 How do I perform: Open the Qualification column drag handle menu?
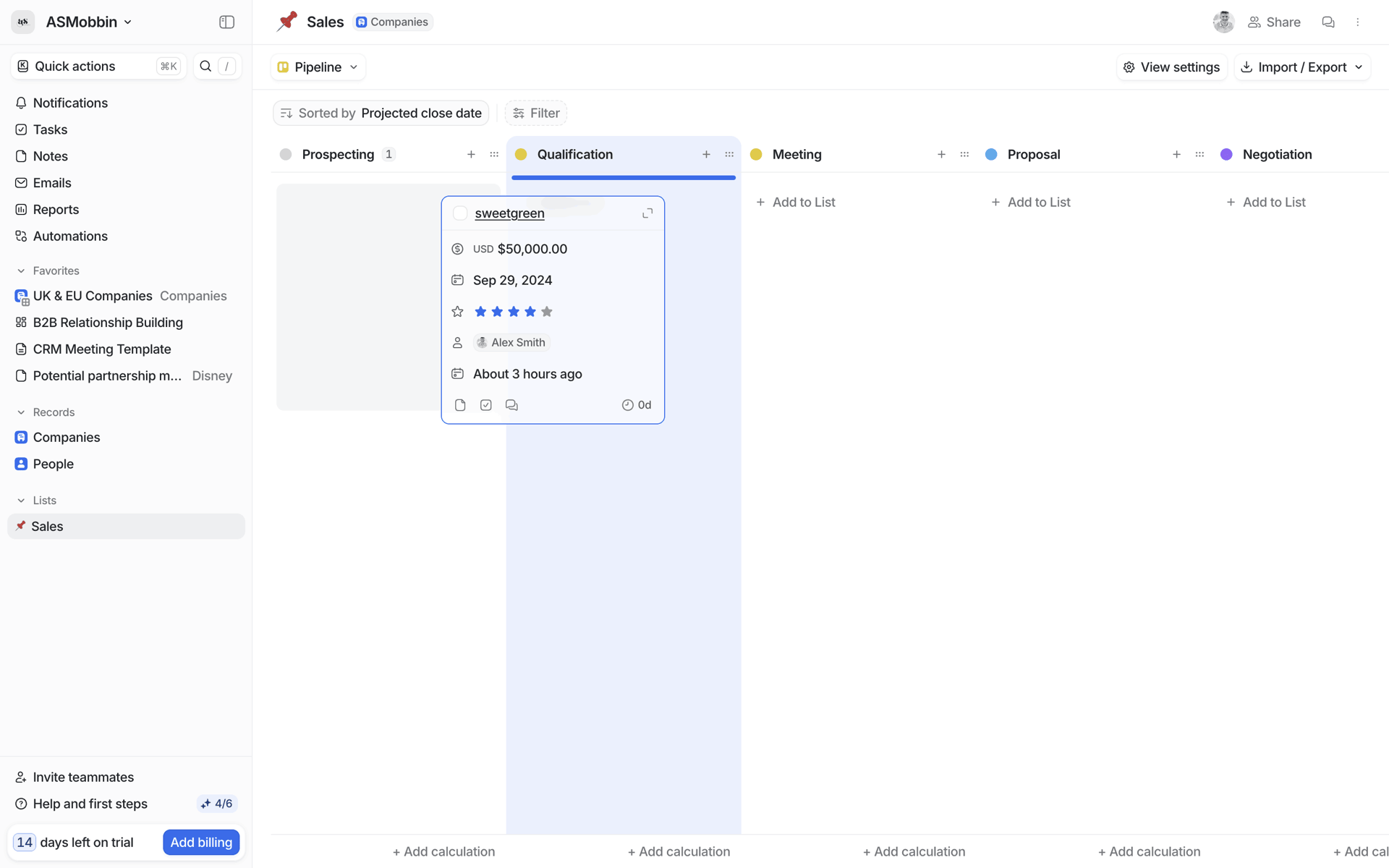pos(729,154)
